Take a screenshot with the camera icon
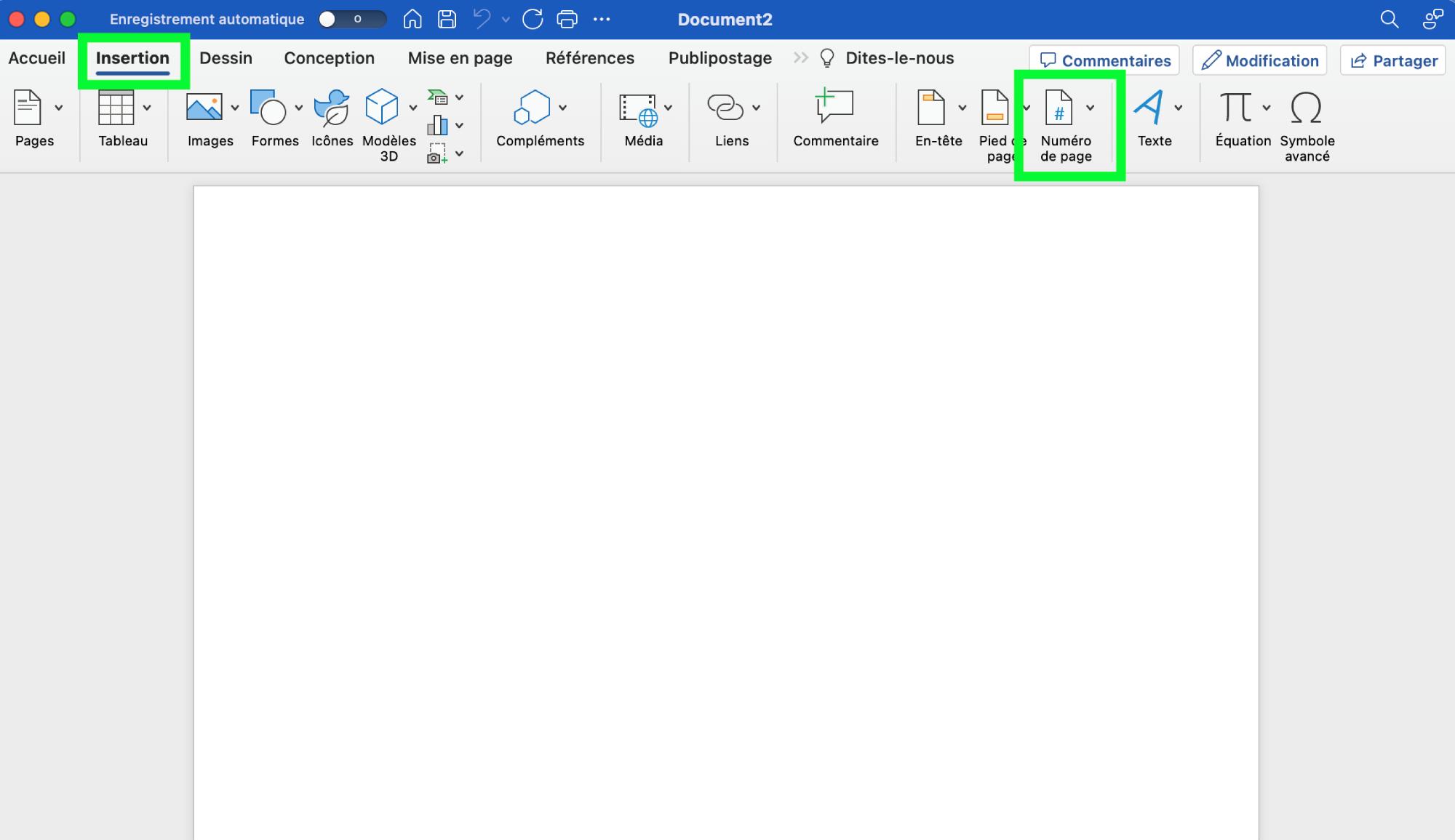Image resolution: width=1455 pixels, height=840 pixels. (x=437, y=153)
